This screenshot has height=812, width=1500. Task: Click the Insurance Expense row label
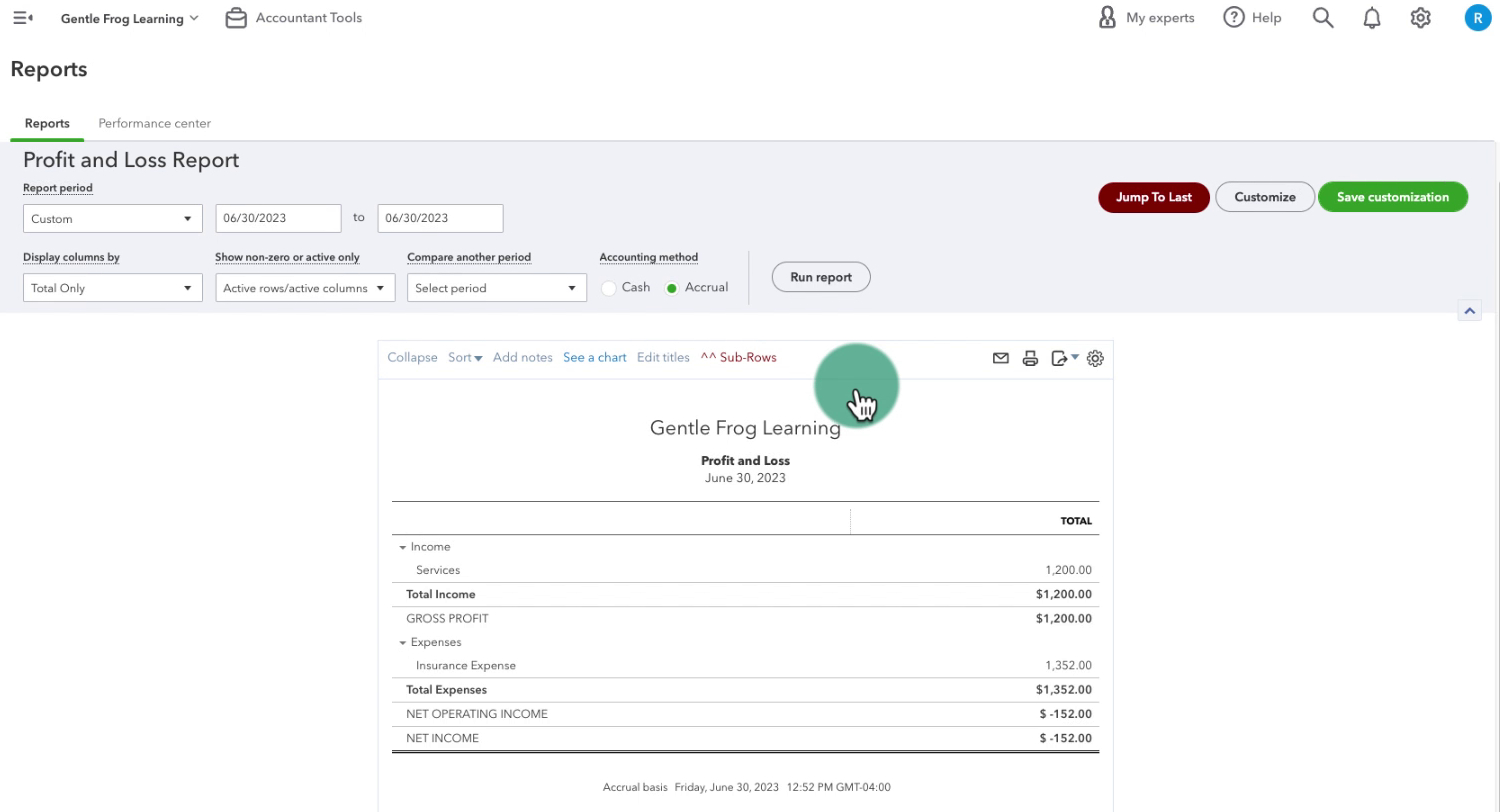coord(466,665)
